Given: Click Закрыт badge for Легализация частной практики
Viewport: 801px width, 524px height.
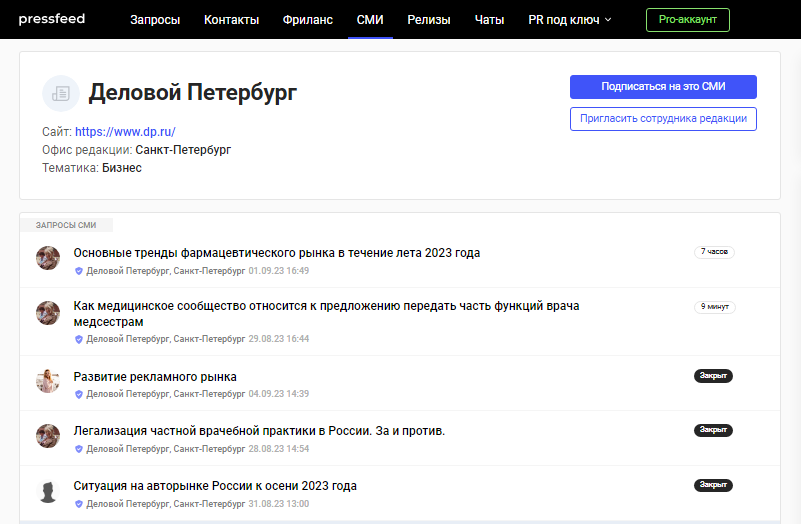Looking at the screenshot, I should pos(713,430).
